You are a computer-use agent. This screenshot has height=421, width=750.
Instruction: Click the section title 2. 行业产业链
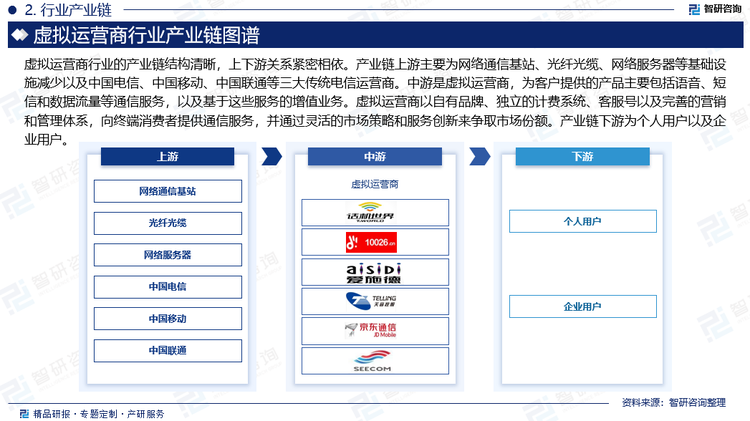[68, 10]
